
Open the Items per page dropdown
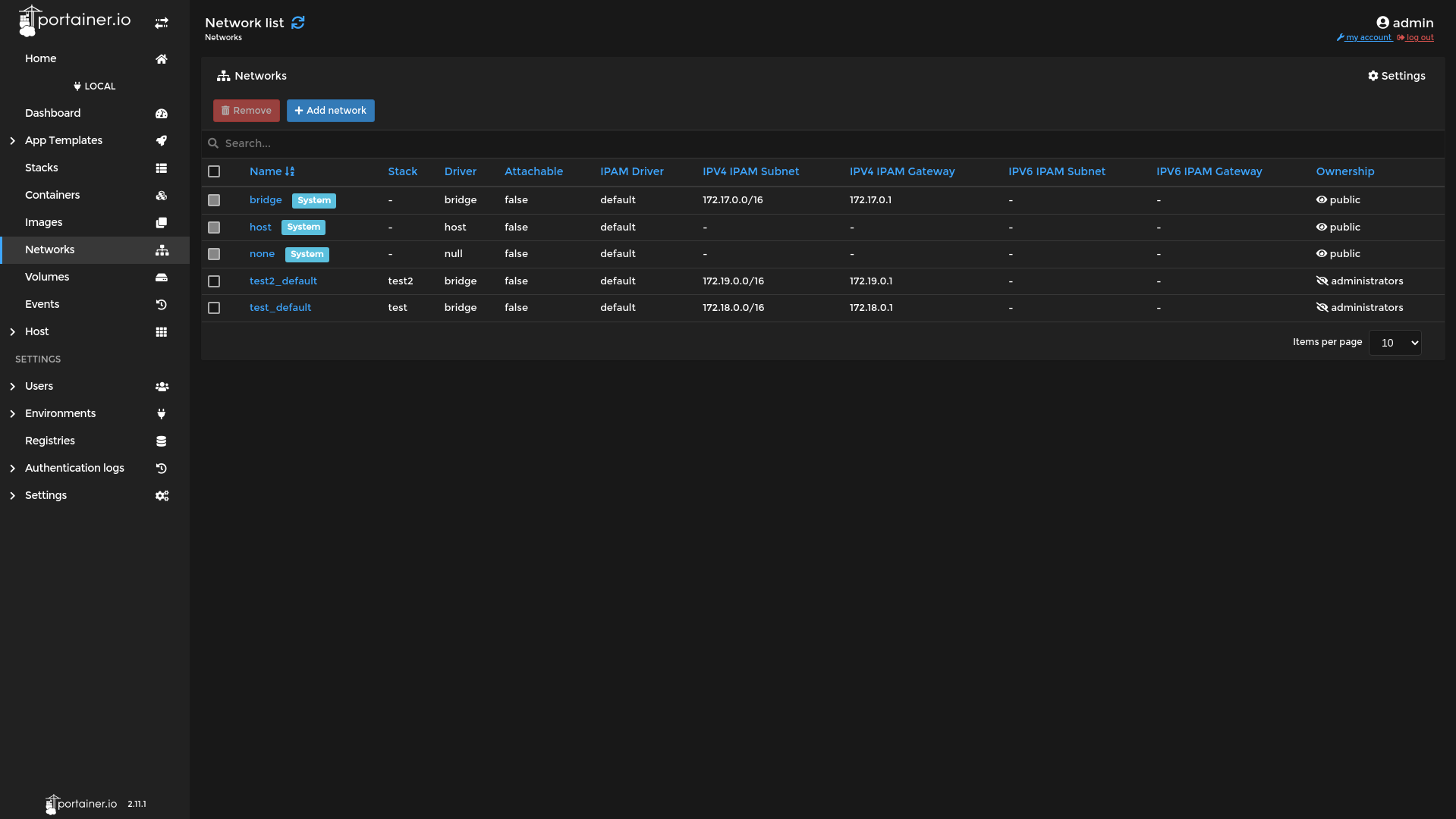point(1395,343)
